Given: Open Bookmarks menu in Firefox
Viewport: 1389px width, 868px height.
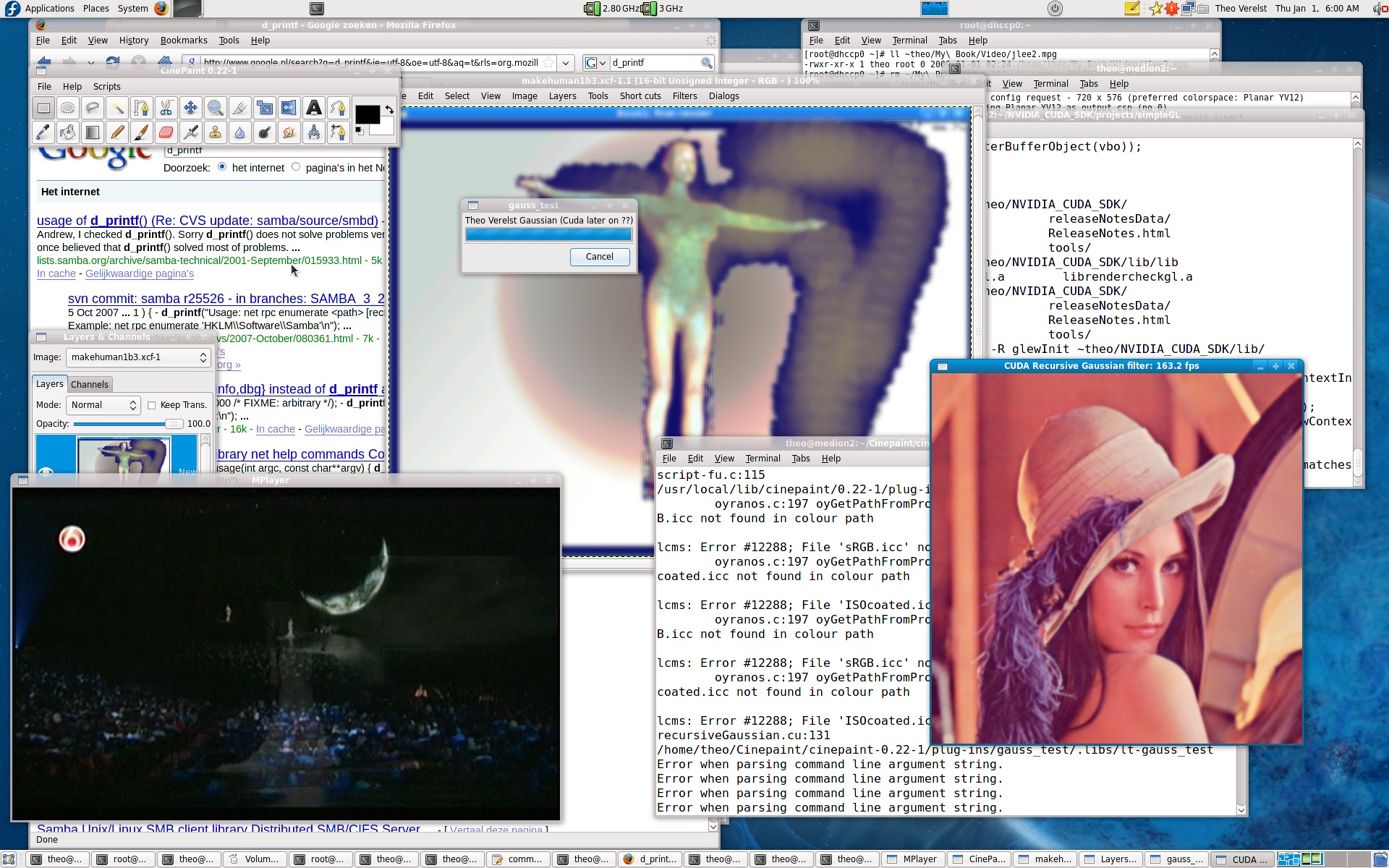Looking at the screenshot, I should 184,41.
